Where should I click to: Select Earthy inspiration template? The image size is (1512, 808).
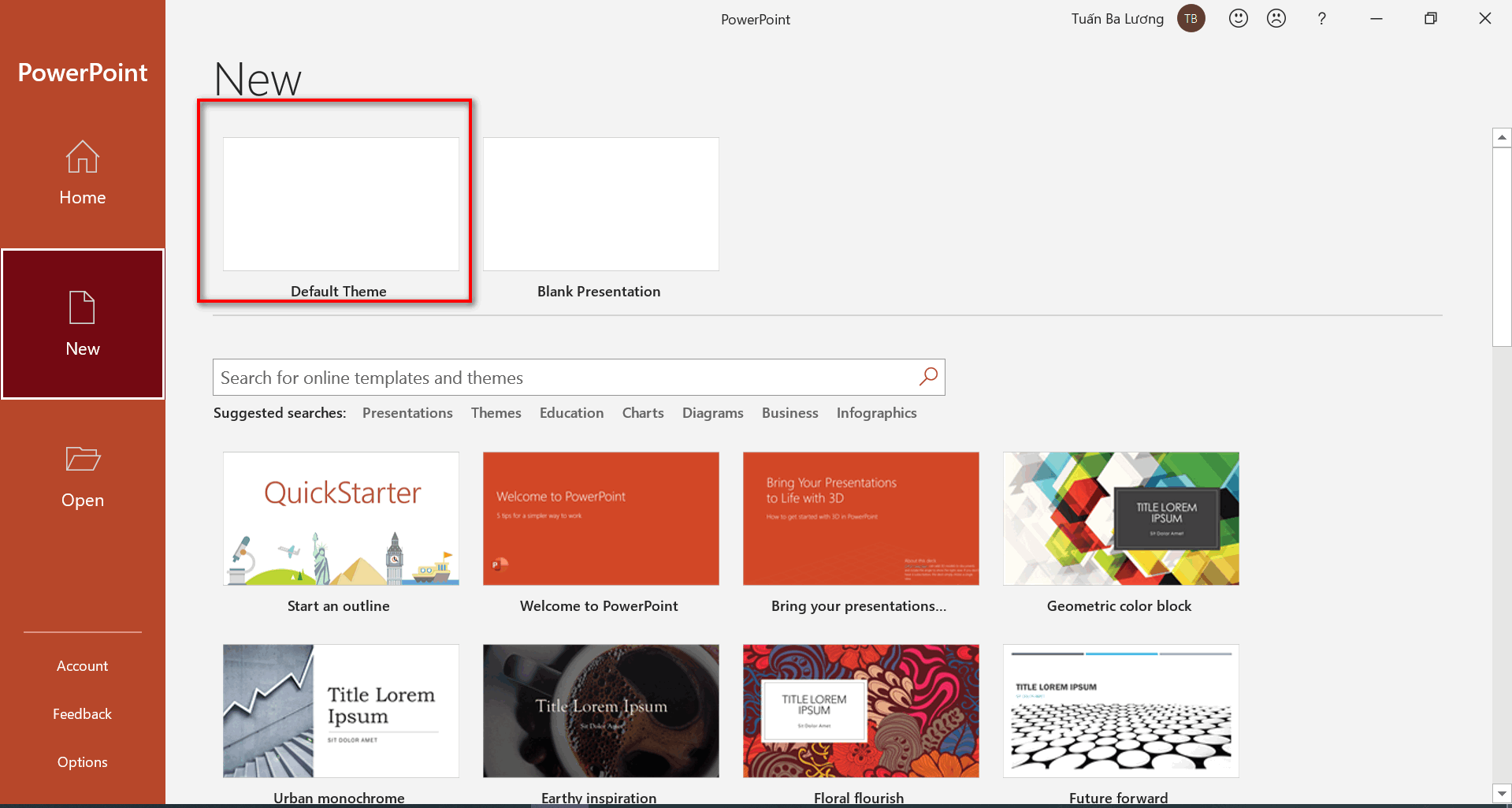pos(600,711)
